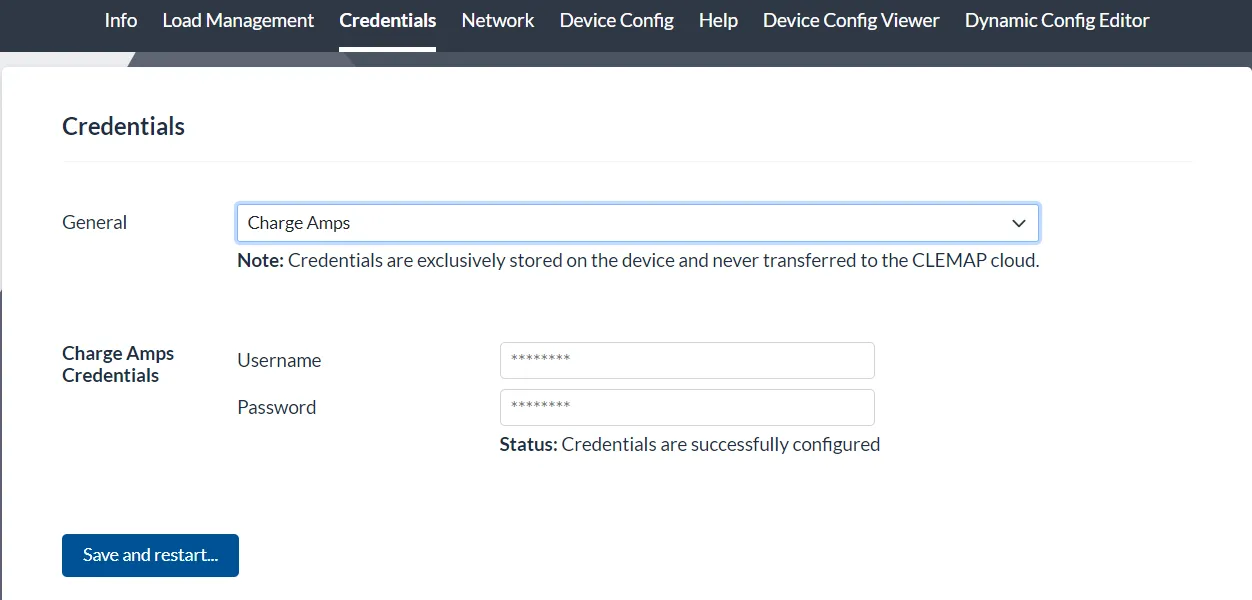The width and height of the screenshot is (1252, 600).
Task: Click the Password input field
Action: (x=687, y=407)
